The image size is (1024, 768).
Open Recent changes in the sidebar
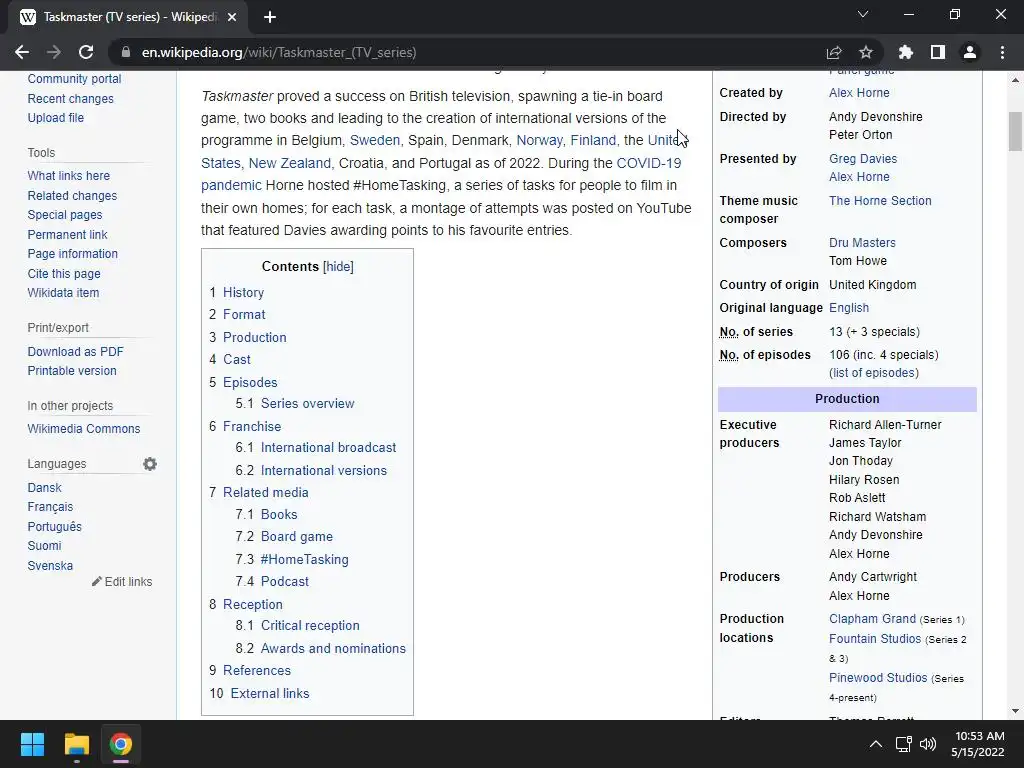tap(71, 99)
